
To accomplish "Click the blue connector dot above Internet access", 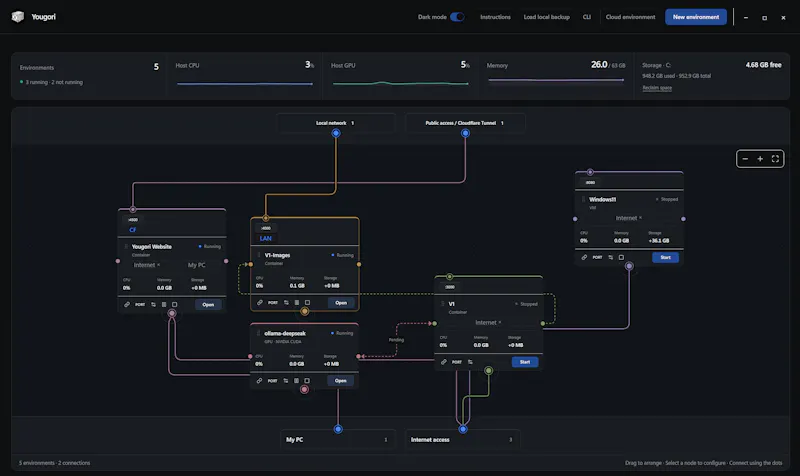I will [463, 429].
